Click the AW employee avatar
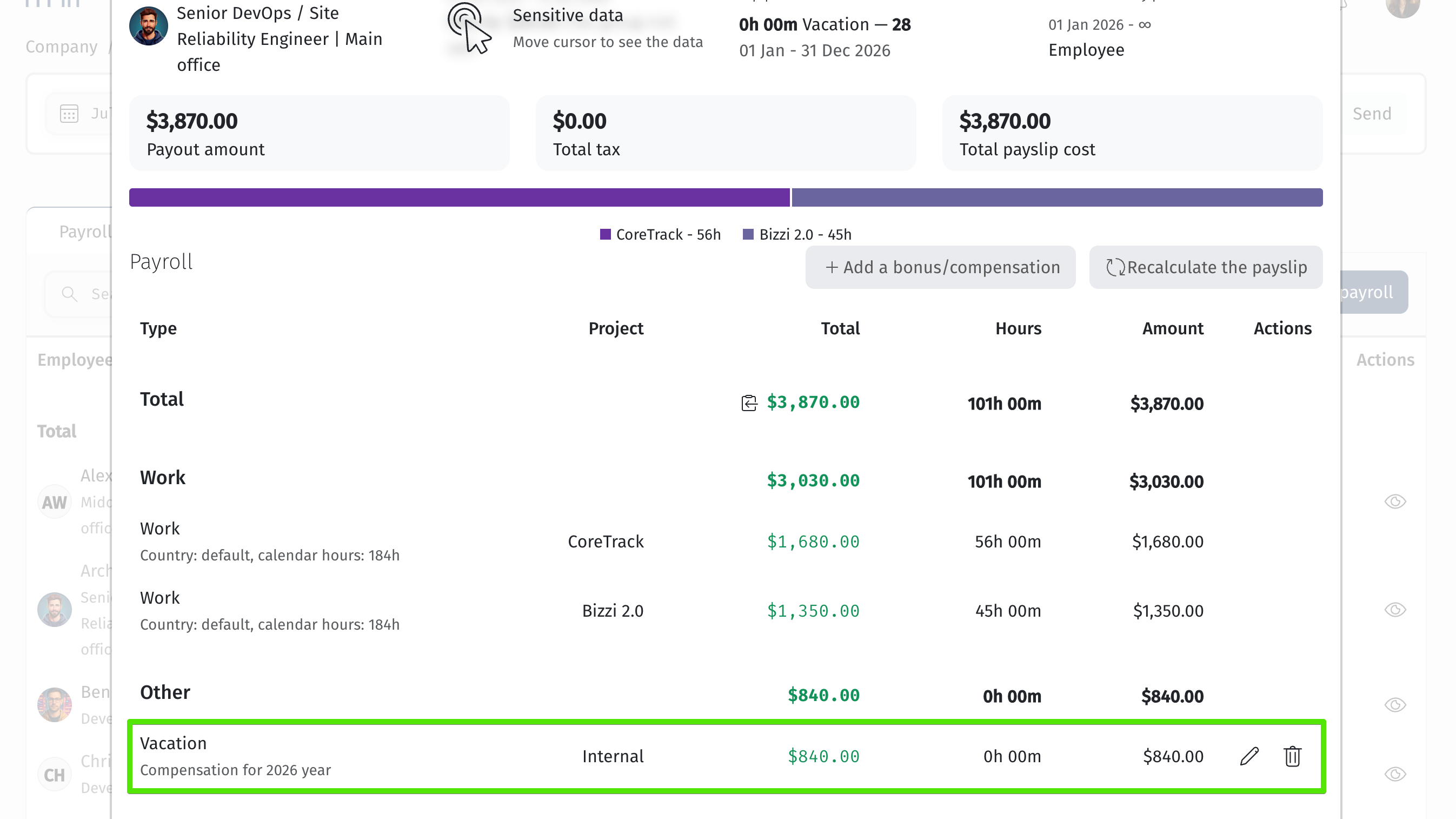The width and height of the screenshot is (1456, 819). (x=54, y=501)
